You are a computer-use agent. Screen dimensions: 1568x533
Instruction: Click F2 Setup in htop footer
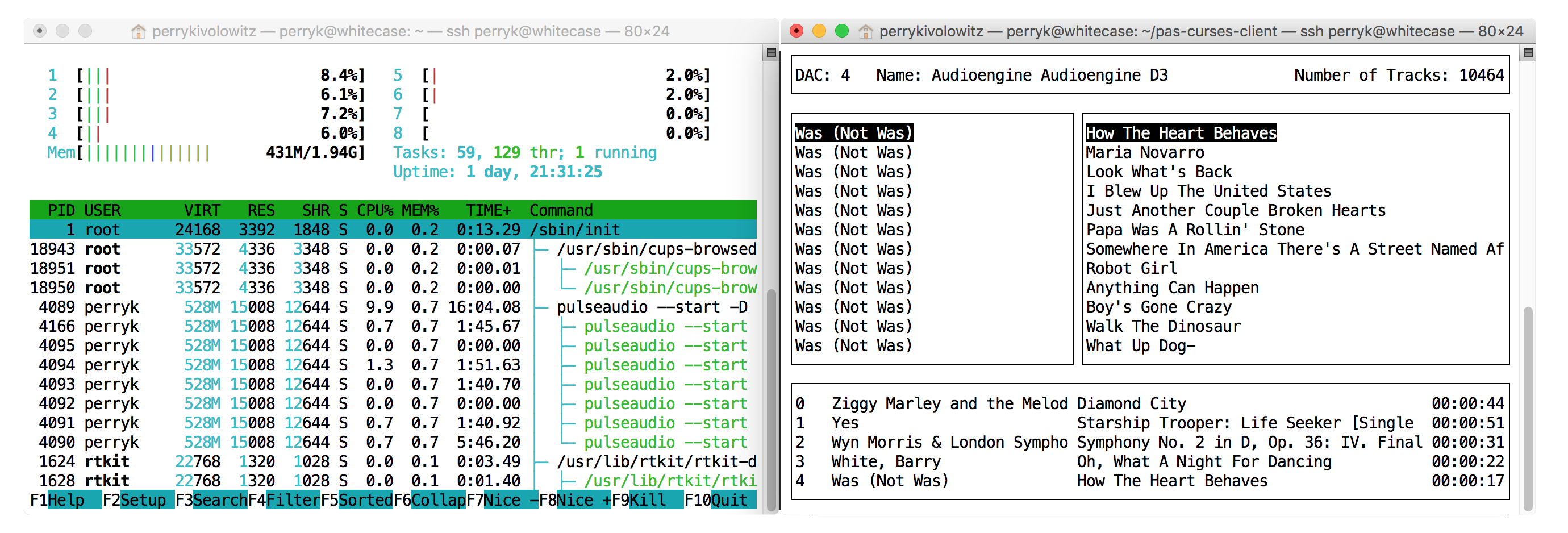[x=138, y=500]
